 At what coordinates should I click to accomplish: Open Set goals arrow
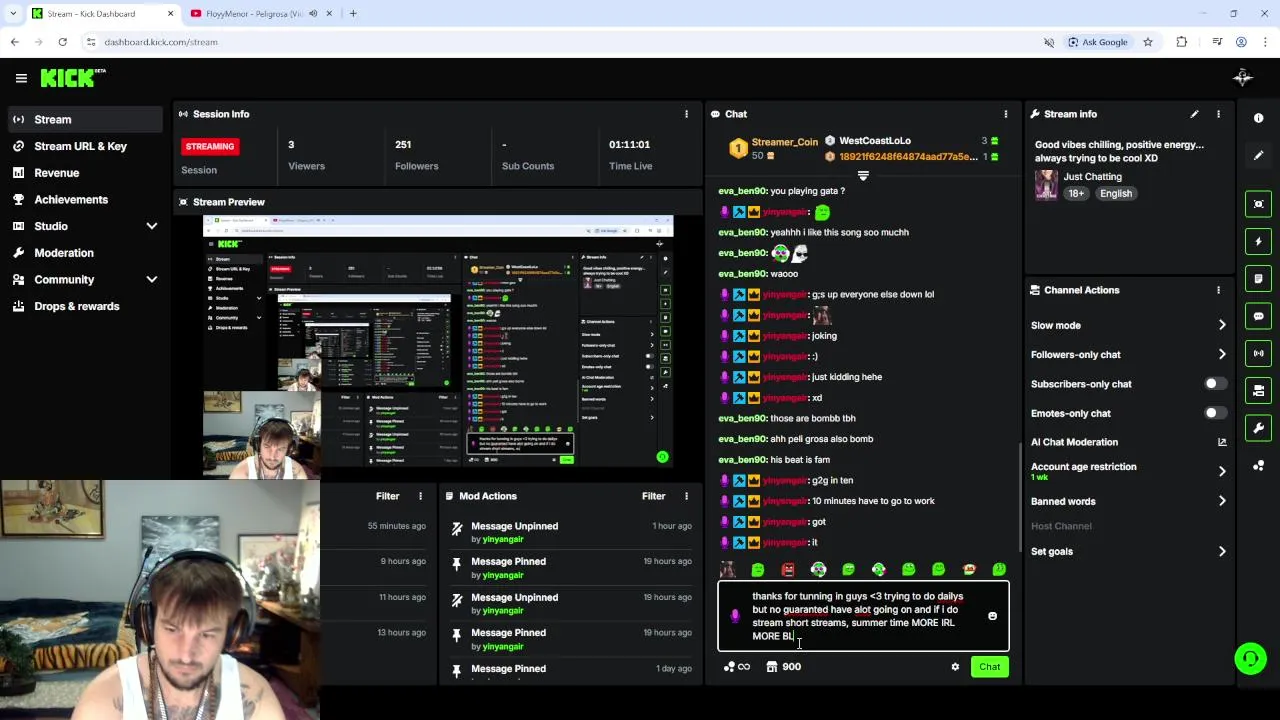coord(1222,551)
